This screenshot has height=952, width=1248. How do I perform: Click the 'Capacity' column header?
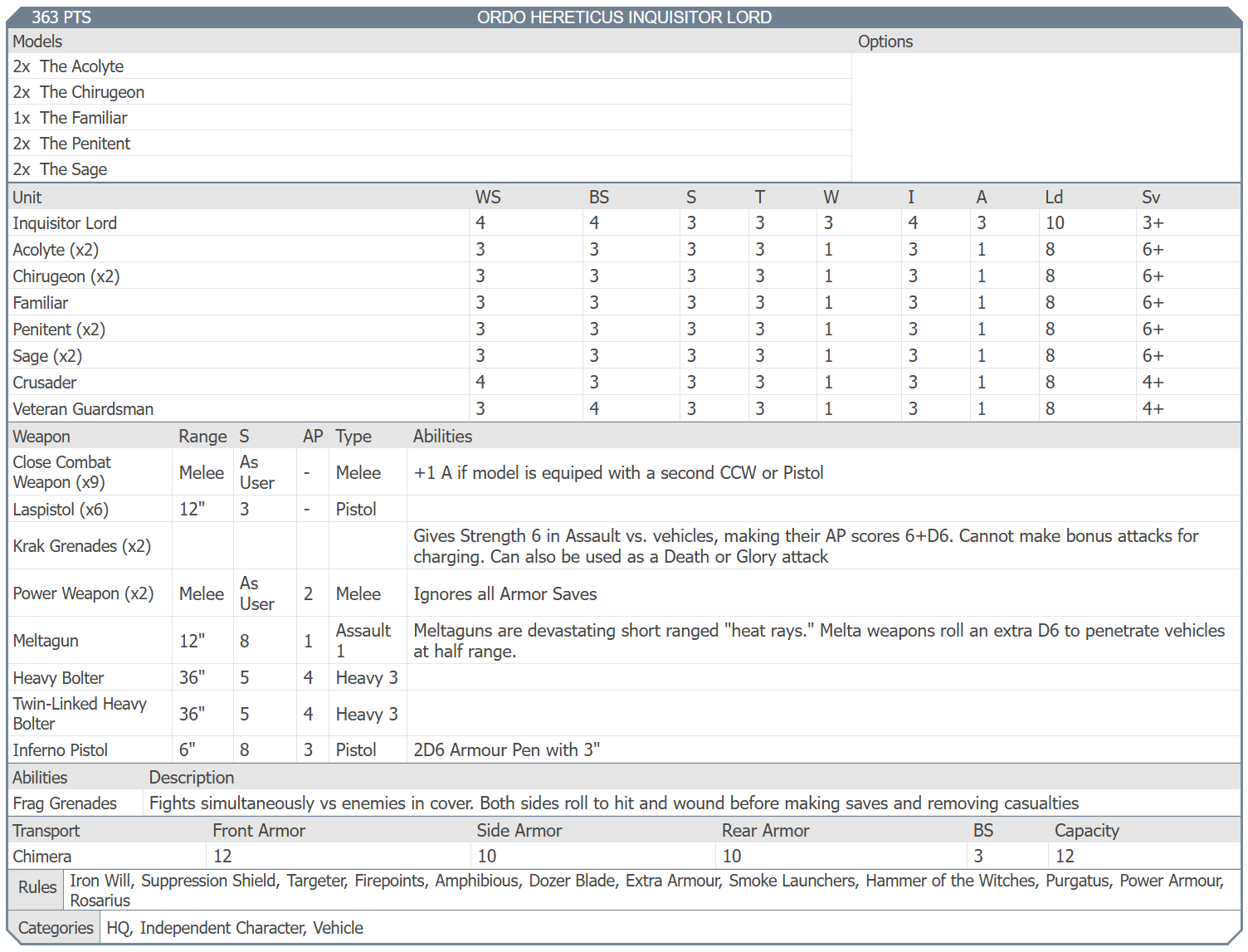pyautogui.click(x=1087, y=831)
